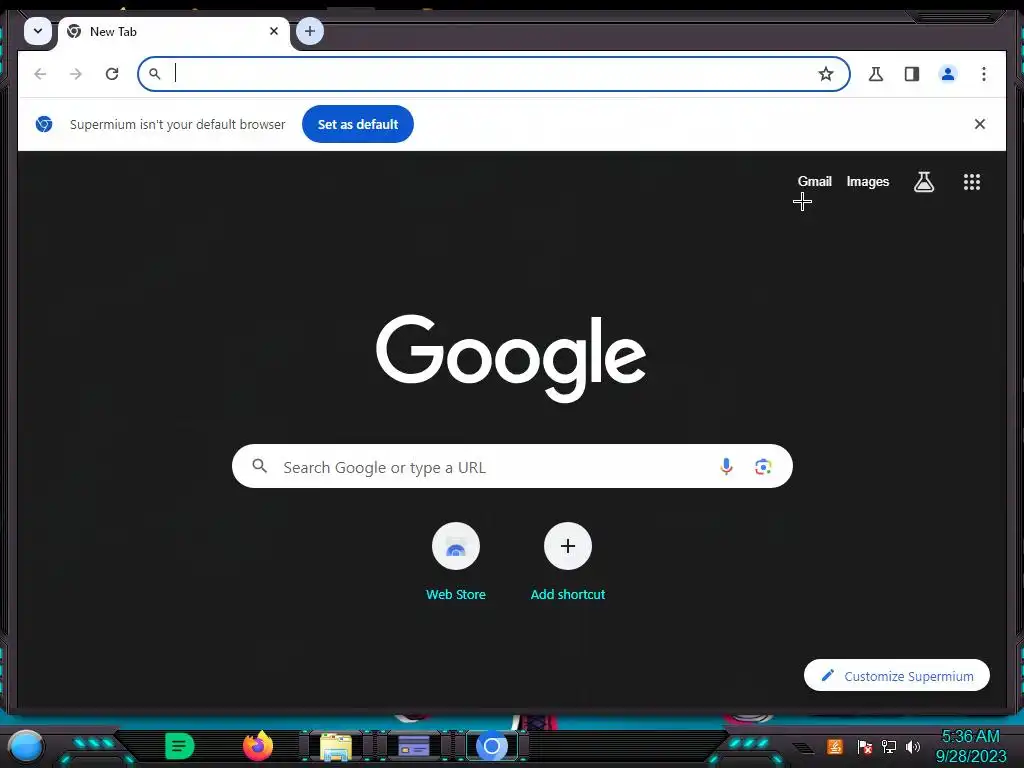
Task: Dismiss the default browser infobar
Action: click(x=980, y=124)
